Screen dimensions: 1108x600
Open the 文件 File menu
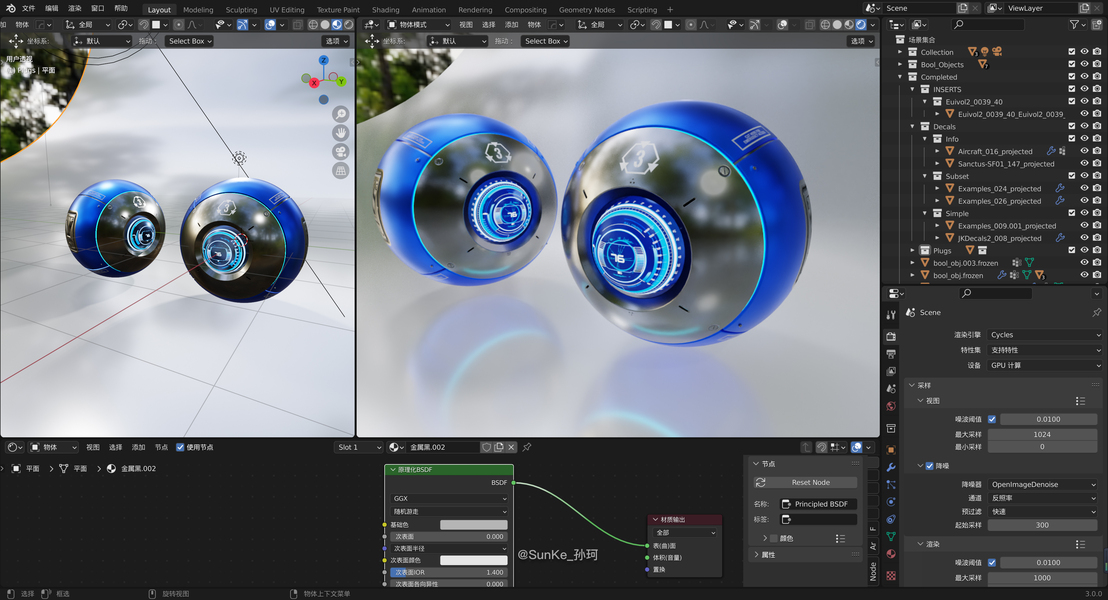[x=28, y=8]
